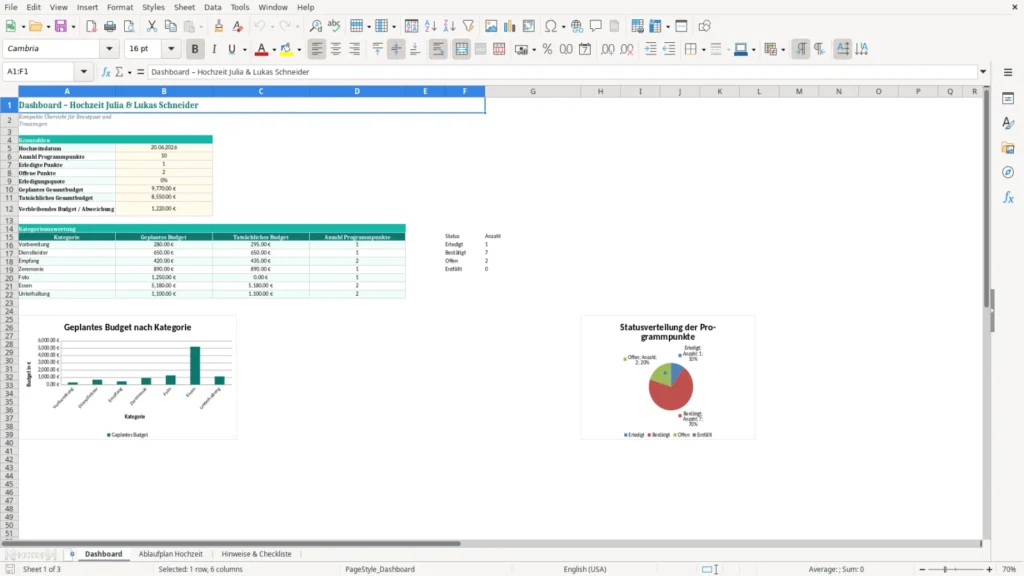
Task: Add a decimal place
Action: (x=607, y=49)
